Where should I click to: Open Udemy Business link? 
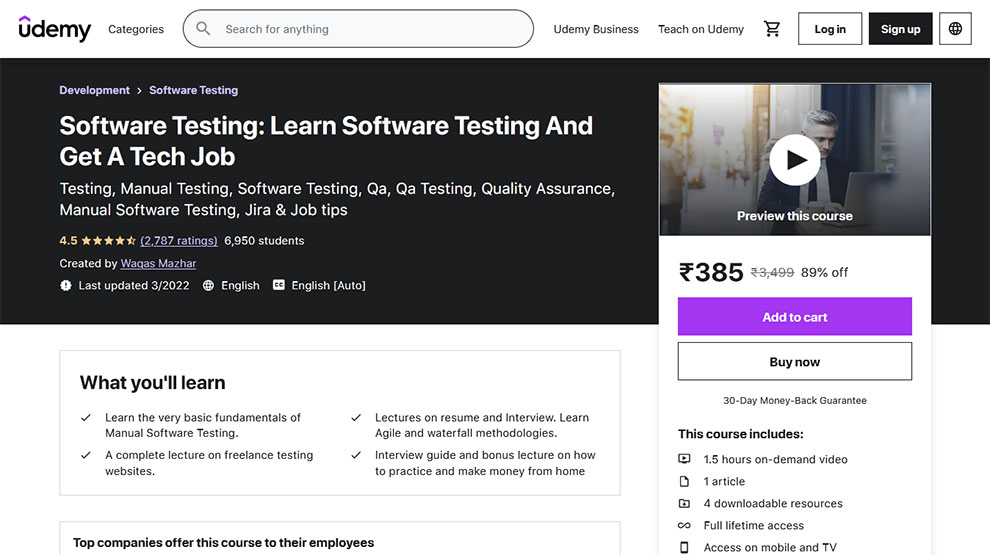(x=595, y=29)
